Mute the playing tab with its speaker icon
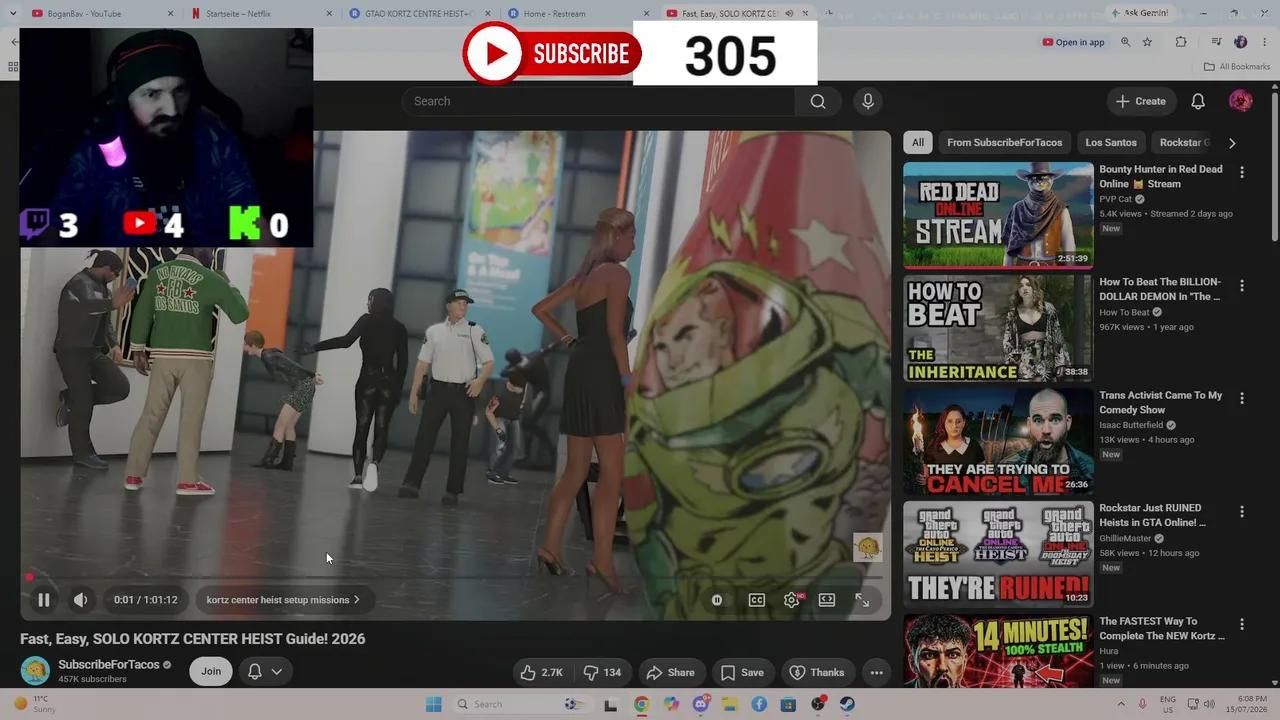1280x720 pixels. [x=789, y=13]
